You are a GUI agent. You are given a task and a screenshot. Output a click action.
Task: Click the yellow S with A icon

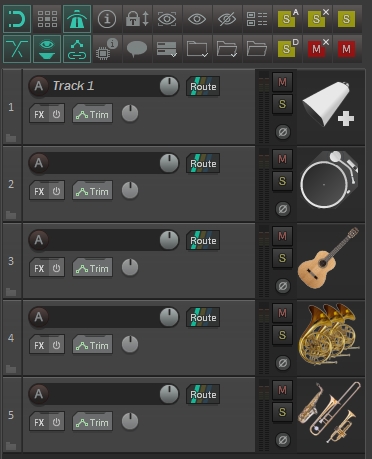point(287,19)
